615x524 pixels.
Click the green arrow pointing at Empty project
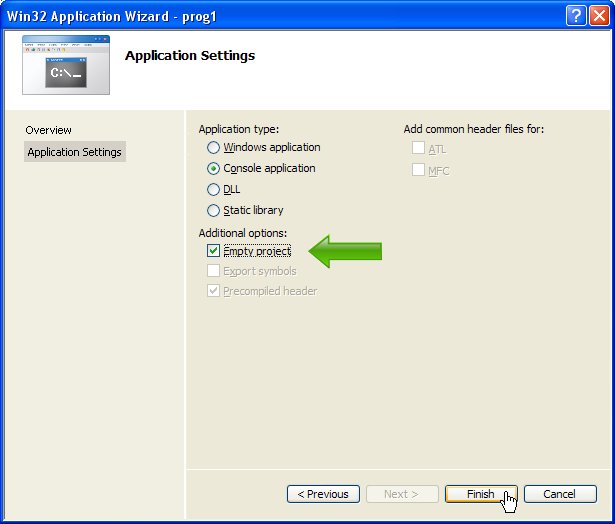point(345,251)
